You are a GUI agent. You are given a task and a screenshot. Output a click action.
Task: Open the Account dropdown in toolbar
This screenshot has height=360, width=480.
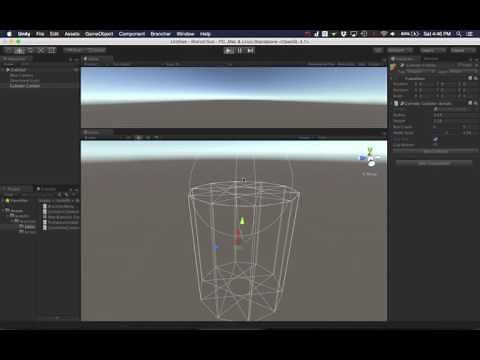pyautogui.click(x=399, y=50)
